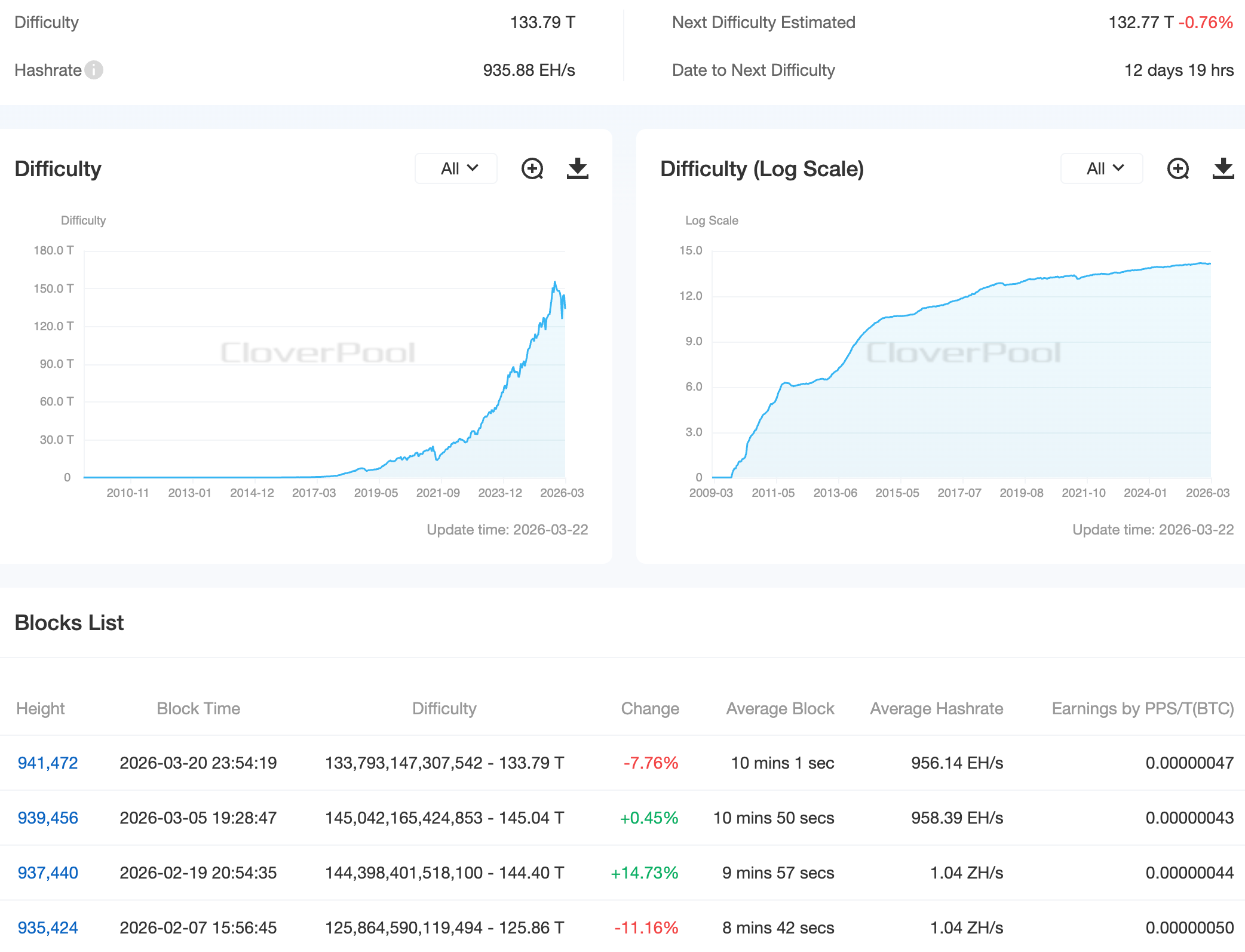This screenshot has height=952, width=1245.
Task: Open Difficulty chart All range dropdown
Action: click(x=456, y=169)
